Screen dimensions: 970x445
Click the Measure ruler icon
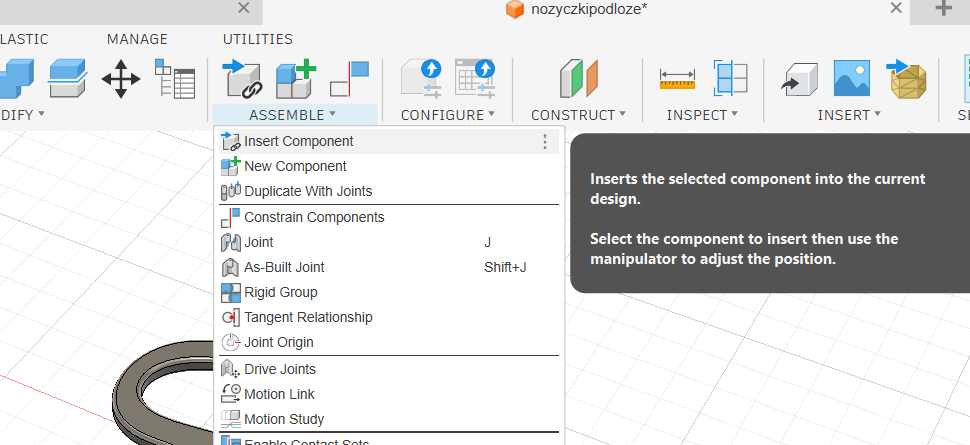pyautogui.click(x=677, y=78)
